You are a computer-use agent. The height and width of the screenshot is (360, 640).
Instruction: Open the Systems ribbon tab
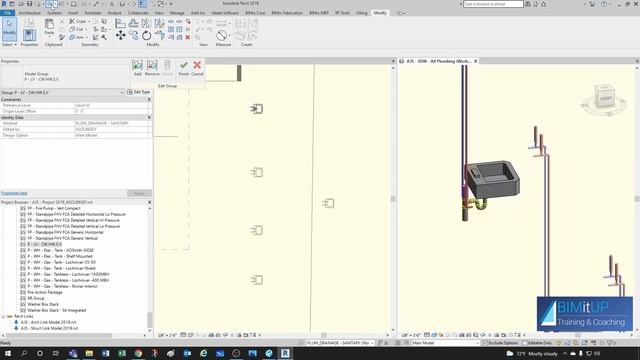click(x=54, y=13)
